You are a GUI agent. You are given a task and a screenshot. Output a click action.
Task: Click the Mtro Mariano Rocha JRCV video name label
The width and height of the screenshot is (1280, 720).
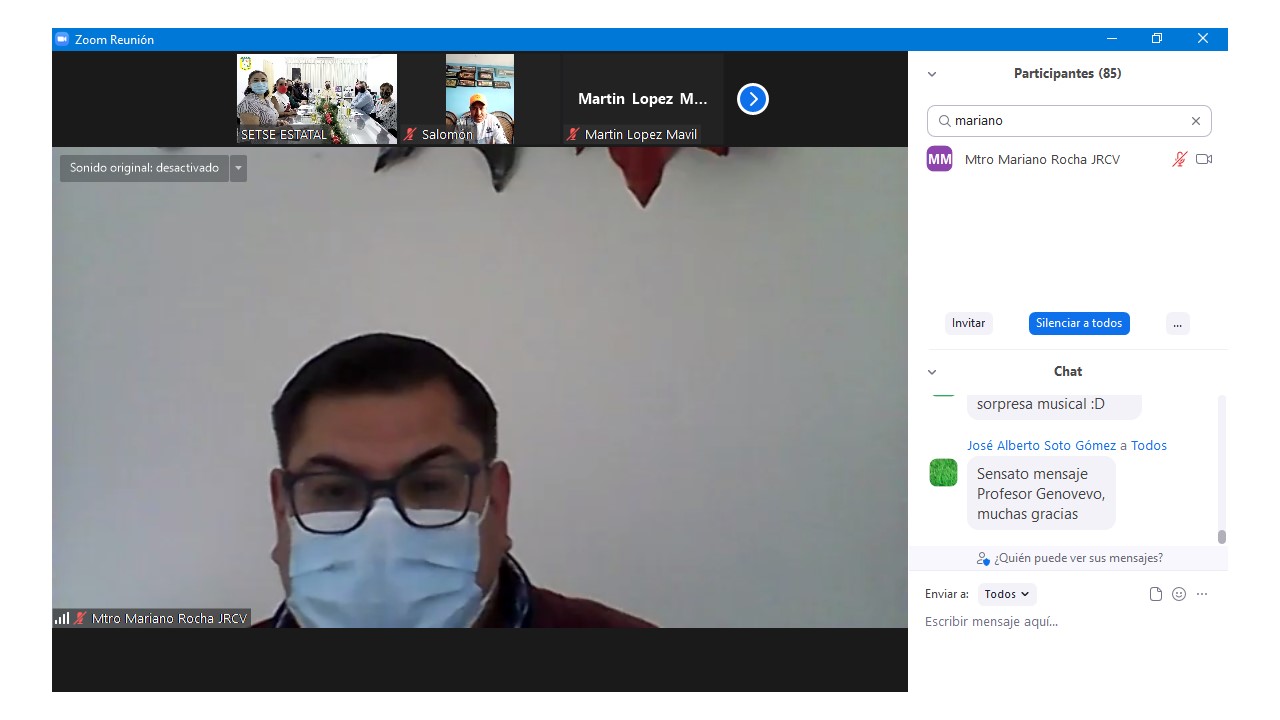(169, 619)
